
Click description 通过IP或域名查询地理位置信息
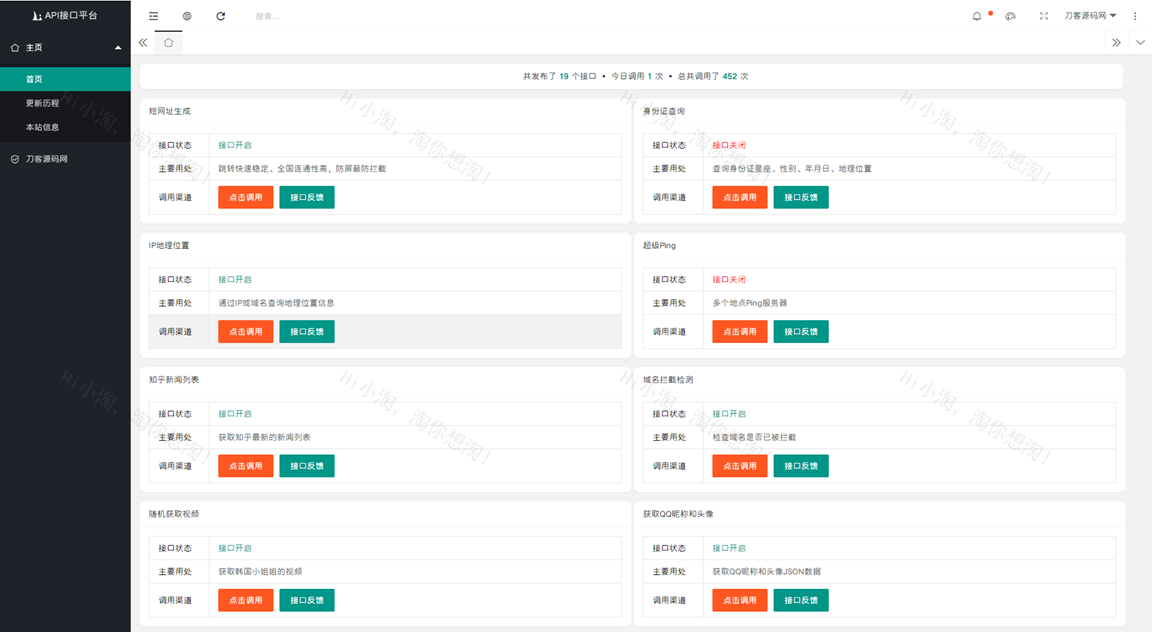(x=276, y=303)
